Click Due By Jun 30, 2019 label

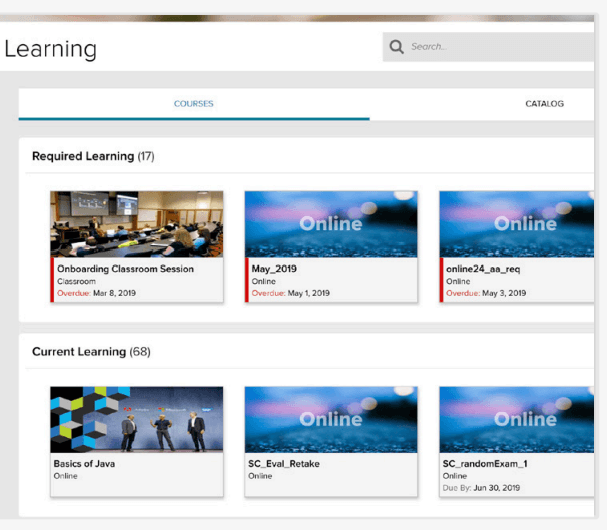tap(481, 488)
